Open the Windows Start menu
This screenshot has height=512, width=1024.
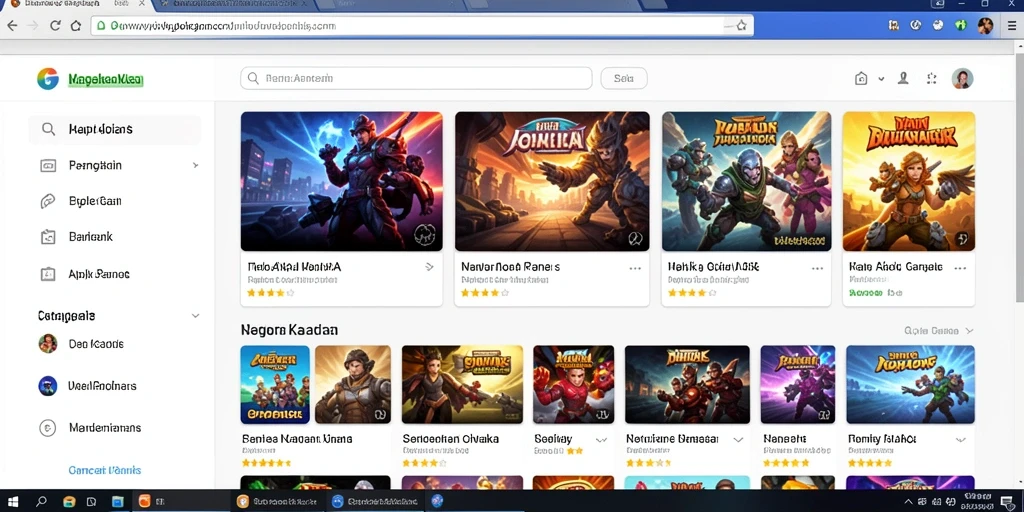(x=13, y=501)
